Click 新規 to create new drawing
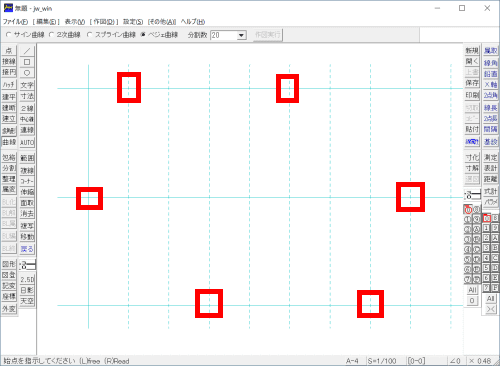The width and height of the screenshot is (500, 366). [x=472, y=51]
